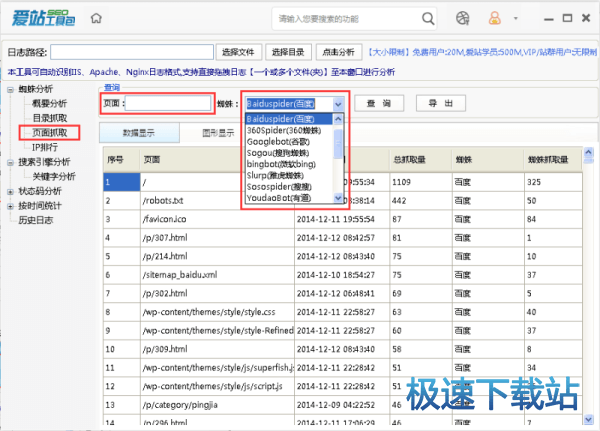The width and height of the screenshot is (600, 431).
Task: Select the /p/302.html row
Action: tap(343, 294)
